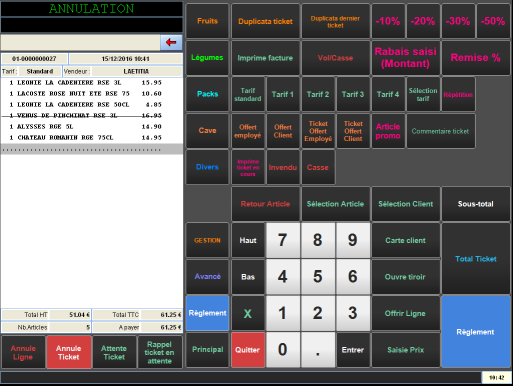The width and height of the screenshot is (513, 386).
Task: Click Imprime facture button
Action: coord(265,58)
